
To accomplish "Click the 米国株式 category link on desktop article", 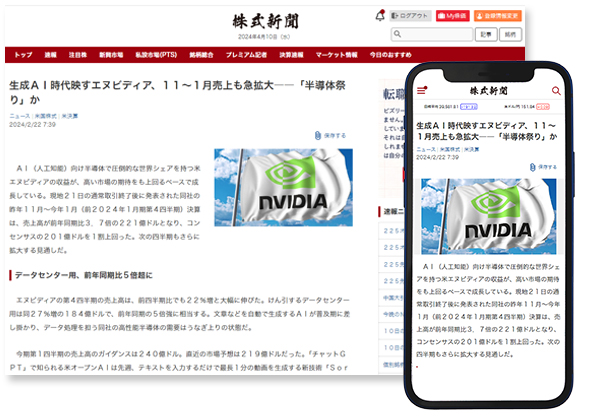I will coord(46,116).
